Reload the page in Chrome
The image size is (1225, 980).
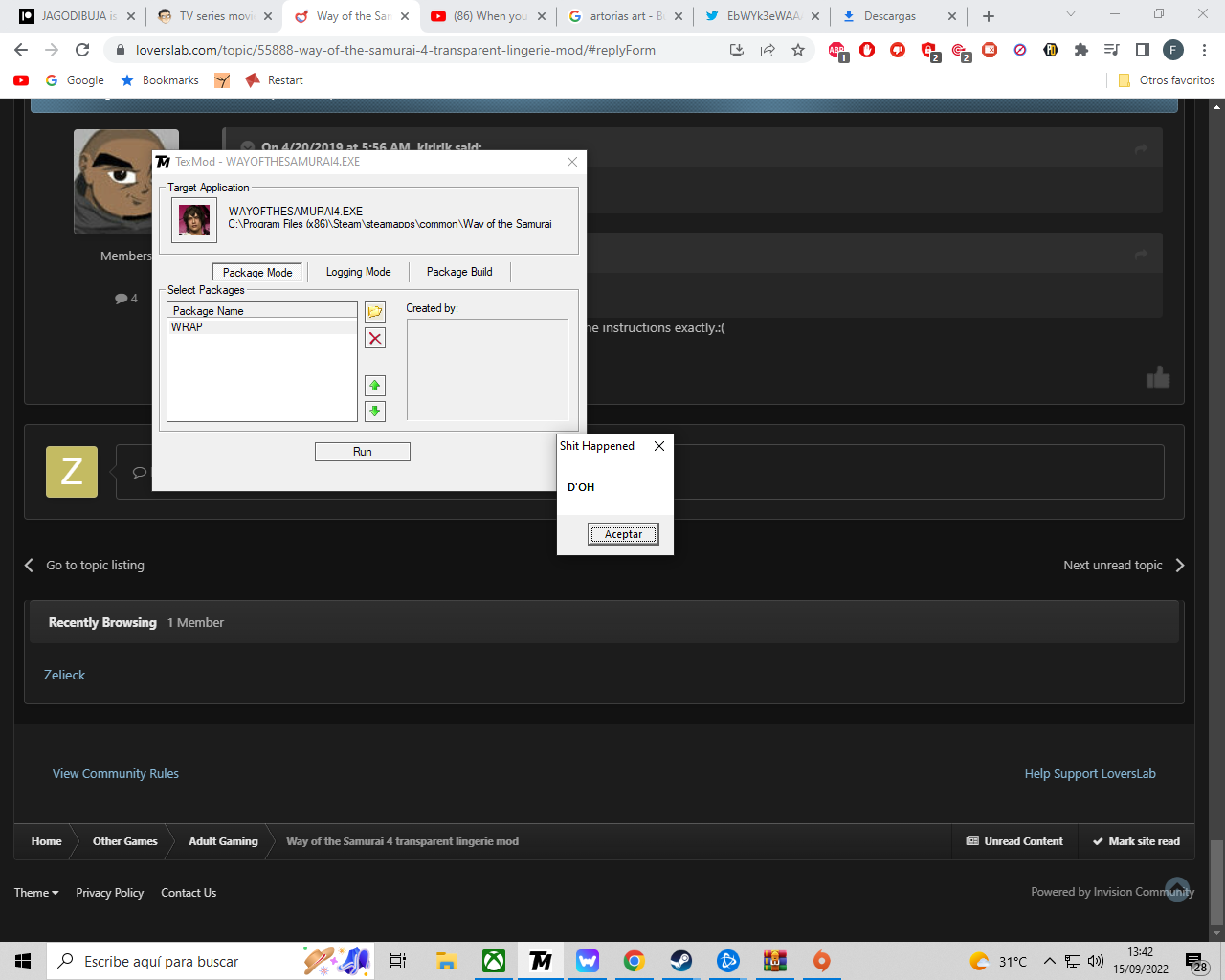(82, 50)
